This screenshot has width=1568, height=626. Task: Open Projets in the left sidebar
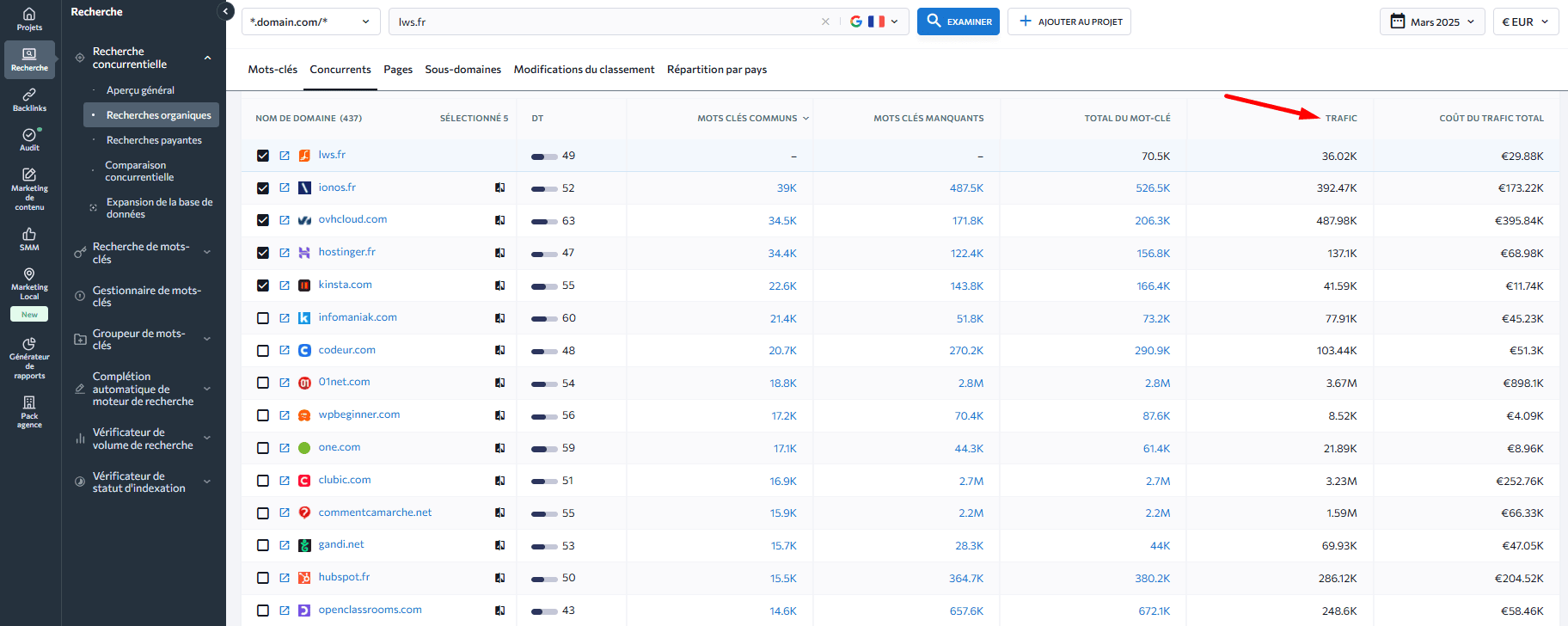[x=29, y=19]
